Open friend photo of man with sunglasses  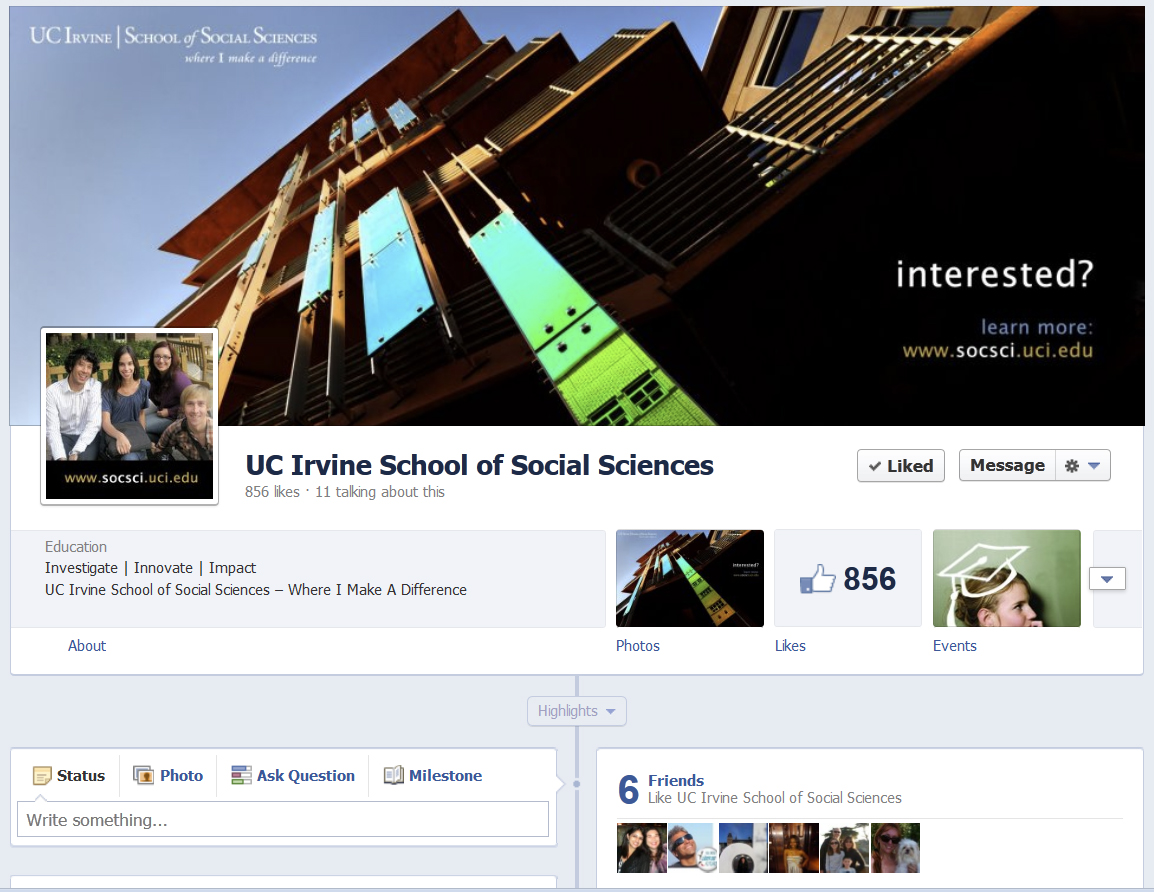click(693, 848)
